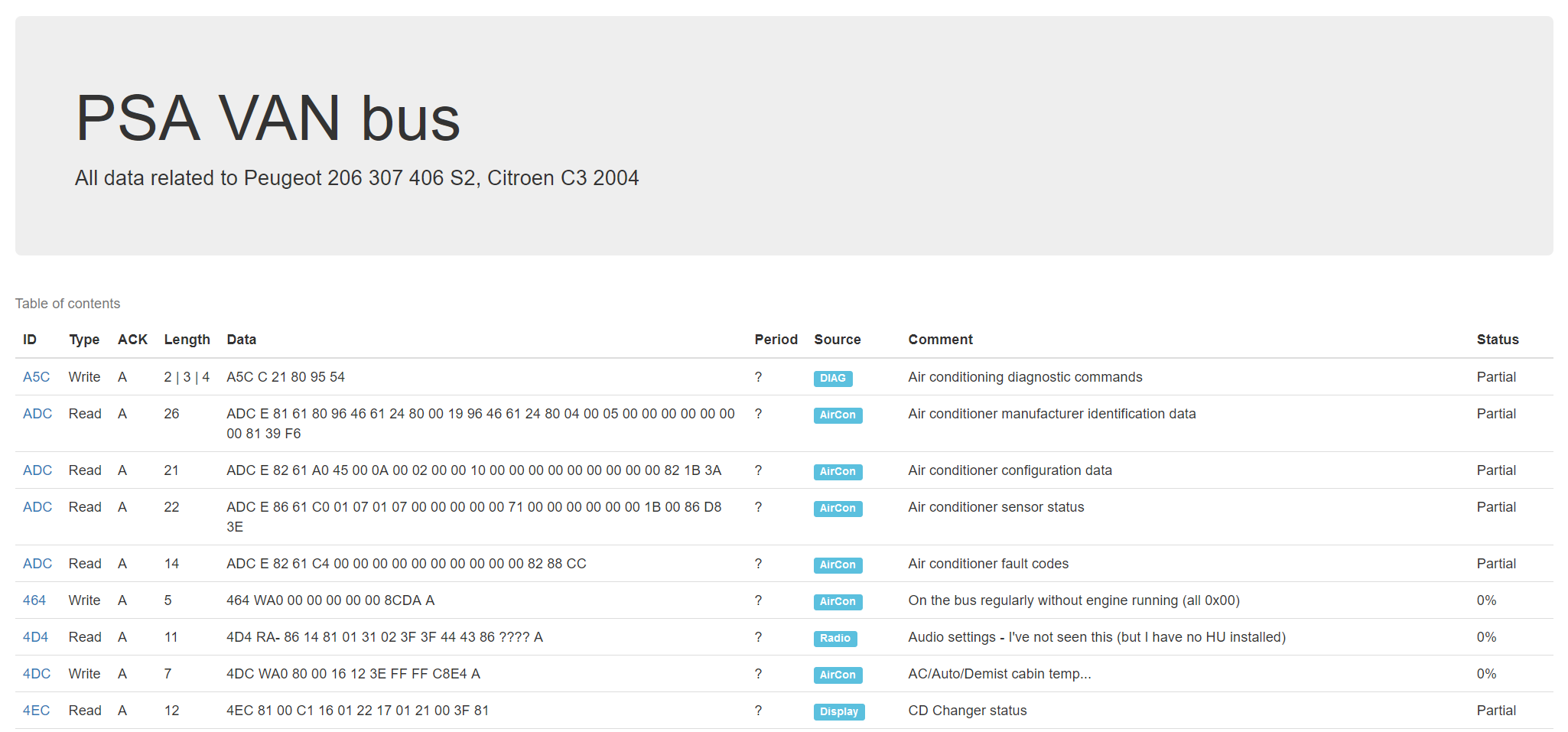
Task: Open ADC link for sensor status row
Action: tap(37, 507)
